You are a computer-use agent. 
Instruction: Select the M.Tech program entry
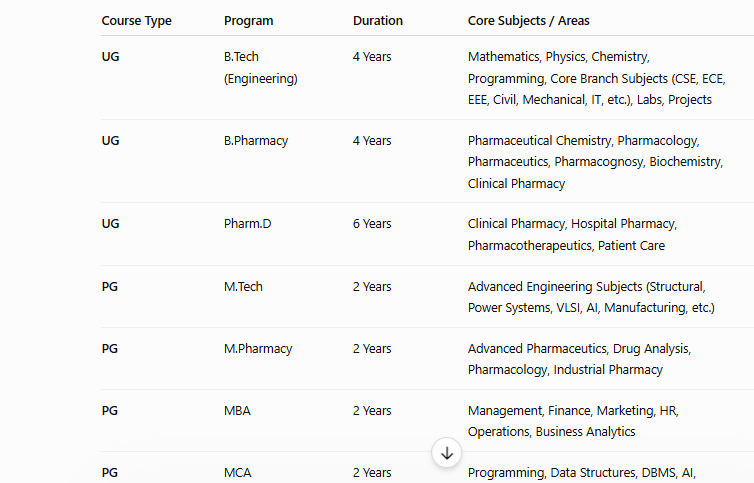click(x=243, y=287)
